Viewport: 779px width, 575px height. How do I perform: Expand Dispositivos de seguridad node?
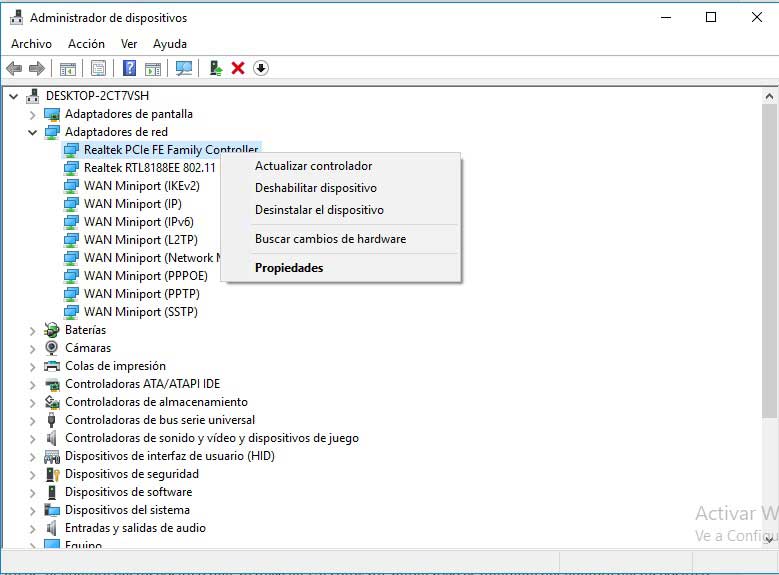click(32, 475)
